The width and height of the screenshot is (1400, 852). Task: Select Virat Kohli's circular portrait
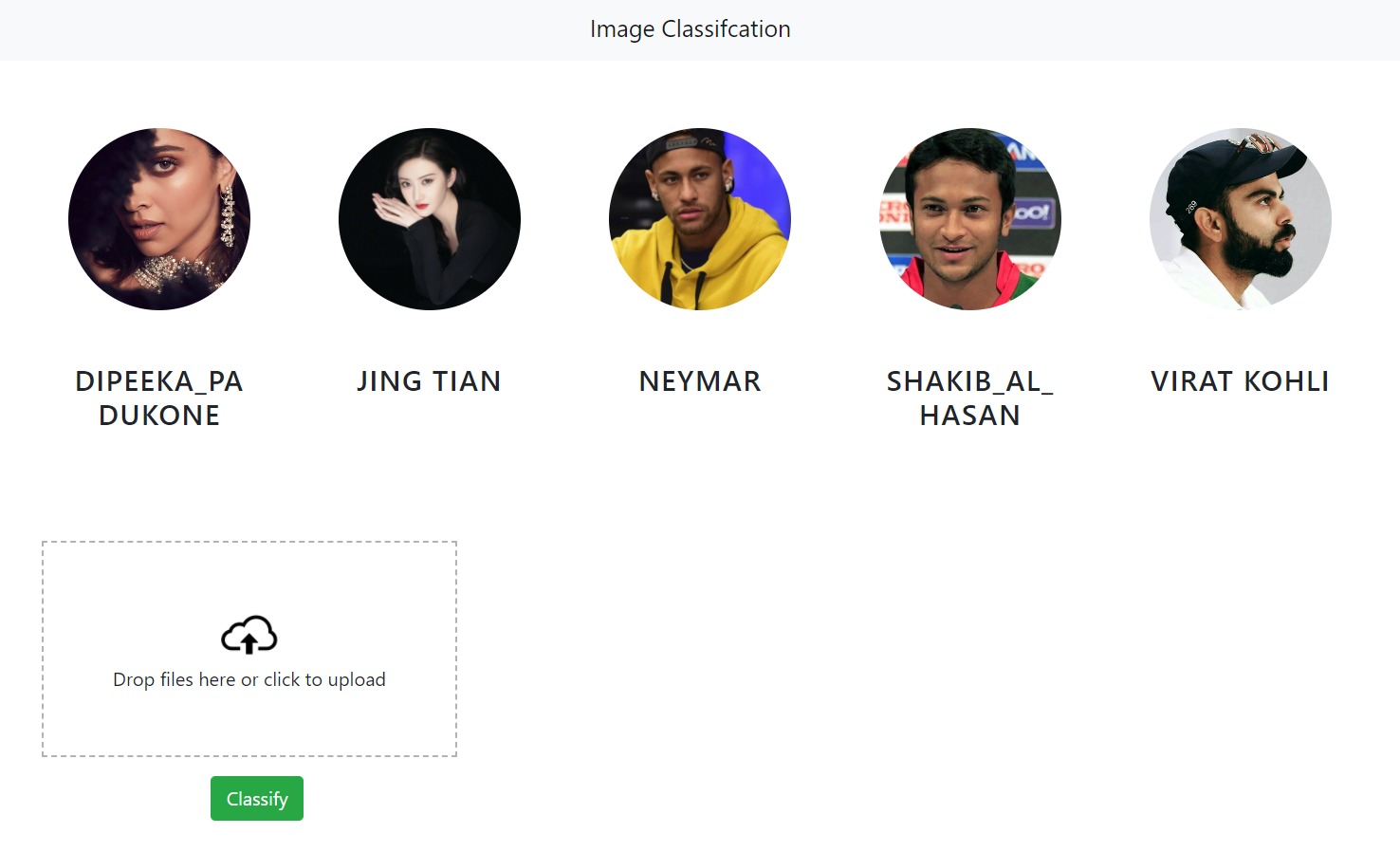1240,219
